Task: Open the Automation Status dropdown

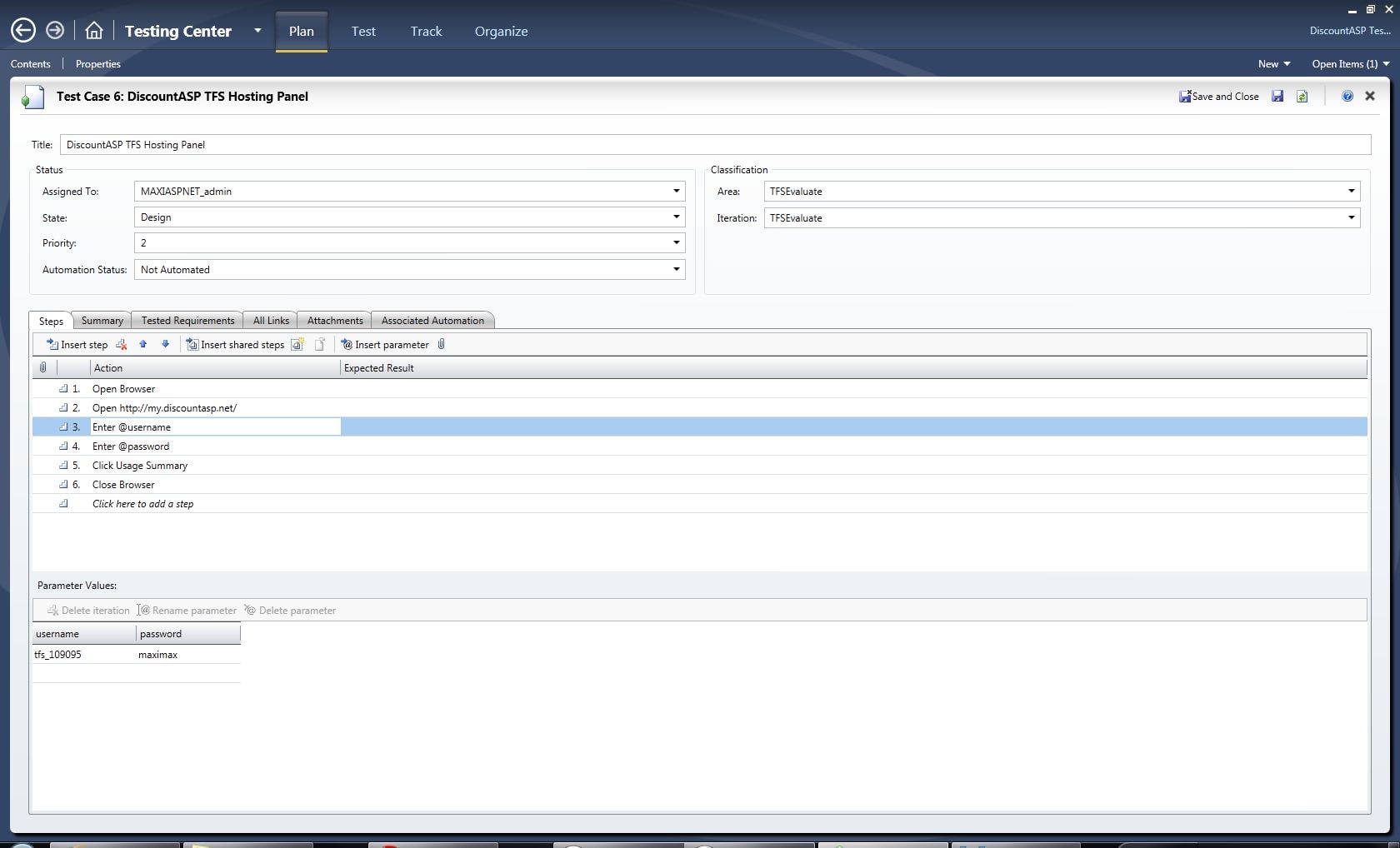Action: click(409, 270)
